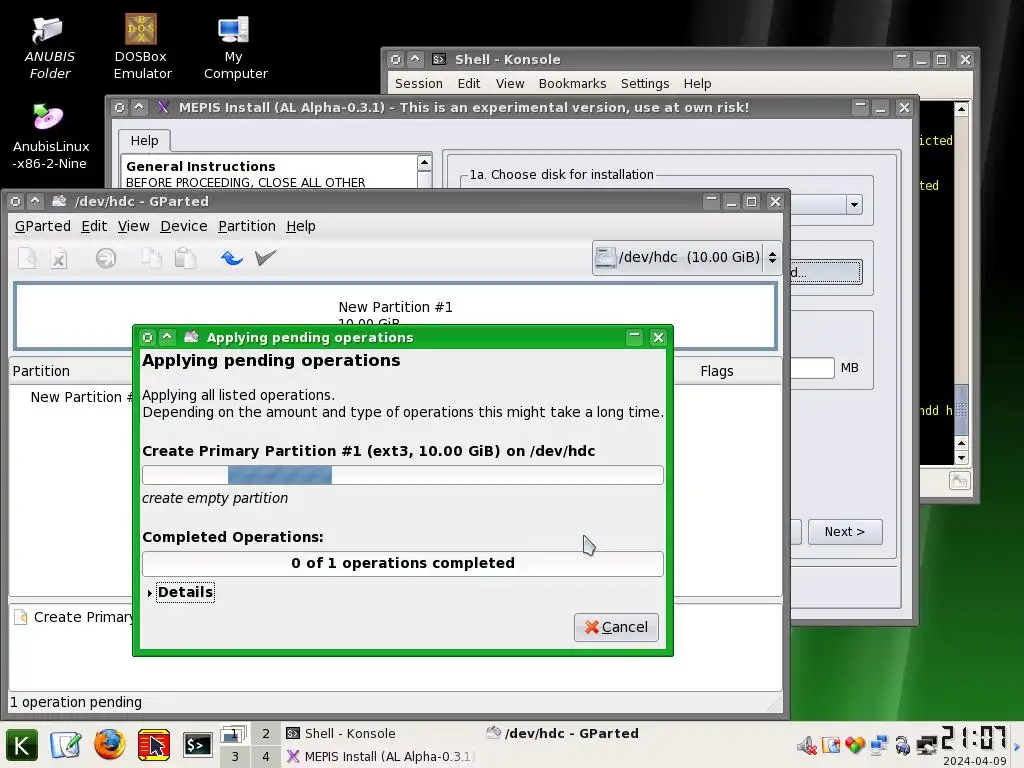1024x768 pixels.
Task: Click the Flags column header
Action: click(717, 371)
